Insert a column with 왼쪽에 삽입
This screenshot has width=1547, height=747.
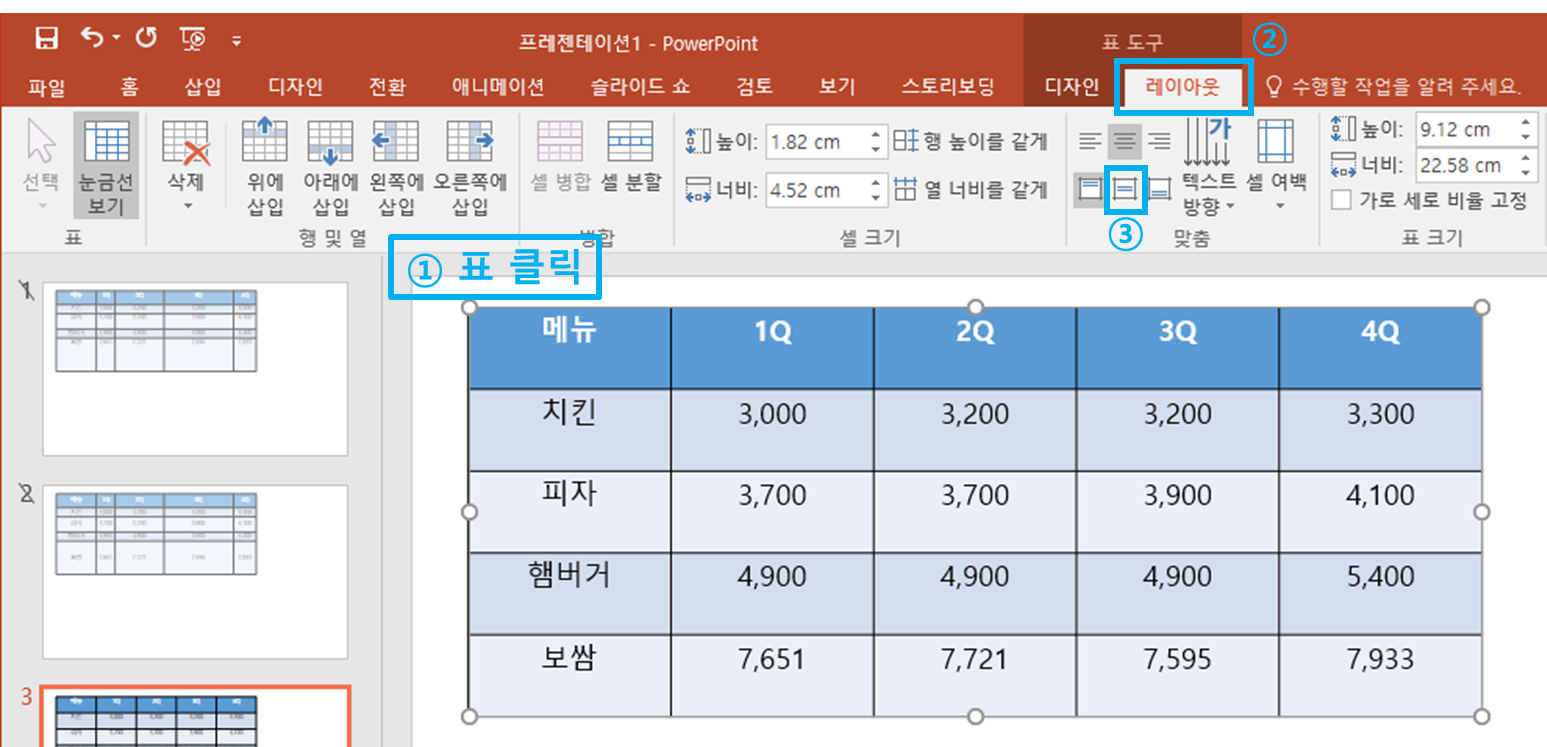[x=396, y=166]
